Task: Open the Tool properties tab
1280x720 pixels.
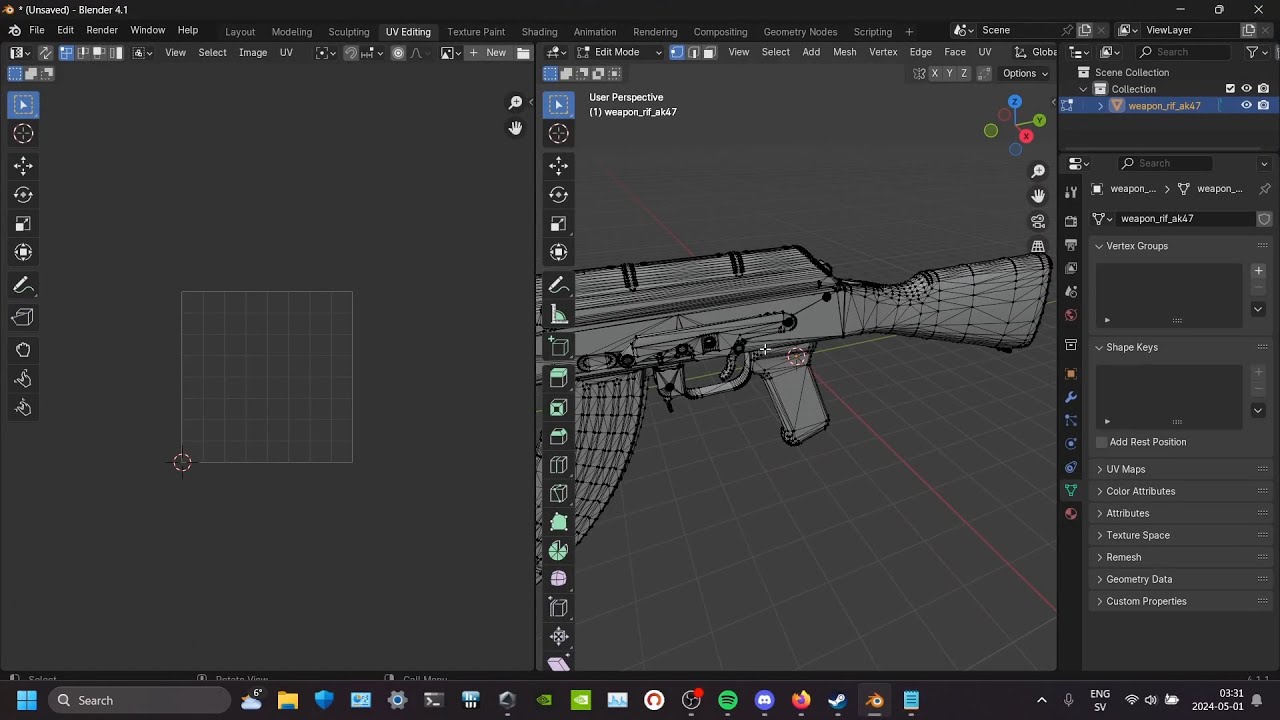Action: point(1071,192)
